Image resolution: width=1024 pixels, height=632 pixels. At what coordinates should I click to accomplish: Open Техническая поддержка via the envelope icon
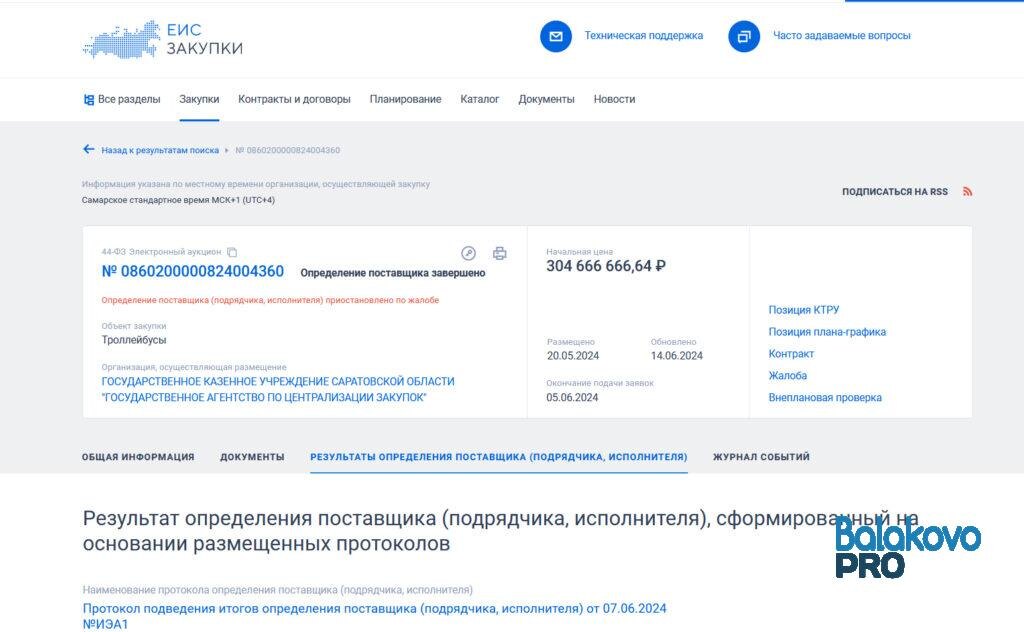coord(554,35)
